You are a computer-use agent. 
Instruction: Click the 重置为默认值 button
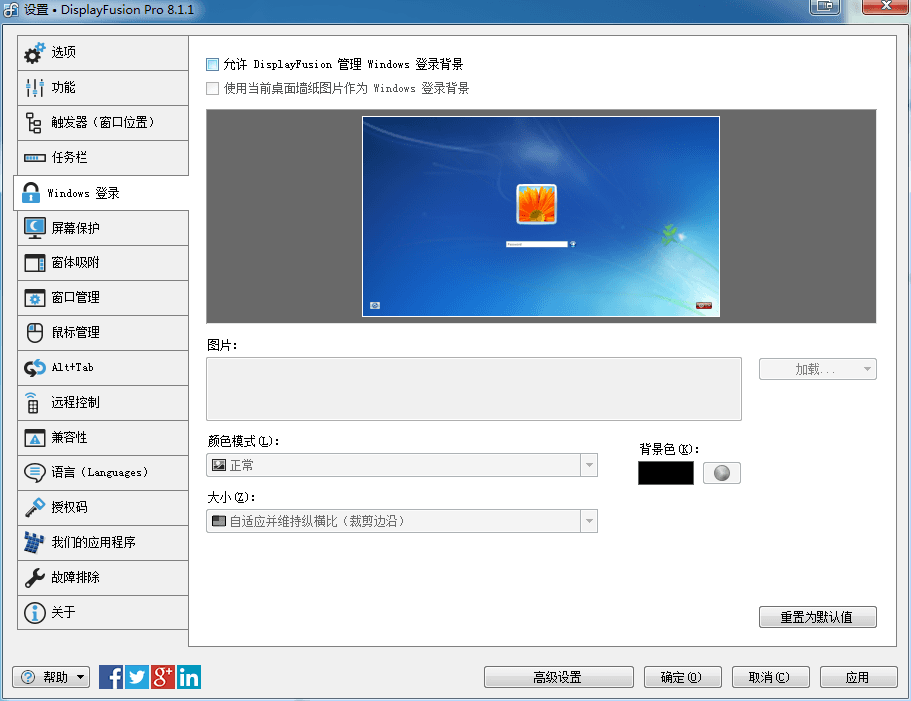pyautogui.click(x=817, y=617)
